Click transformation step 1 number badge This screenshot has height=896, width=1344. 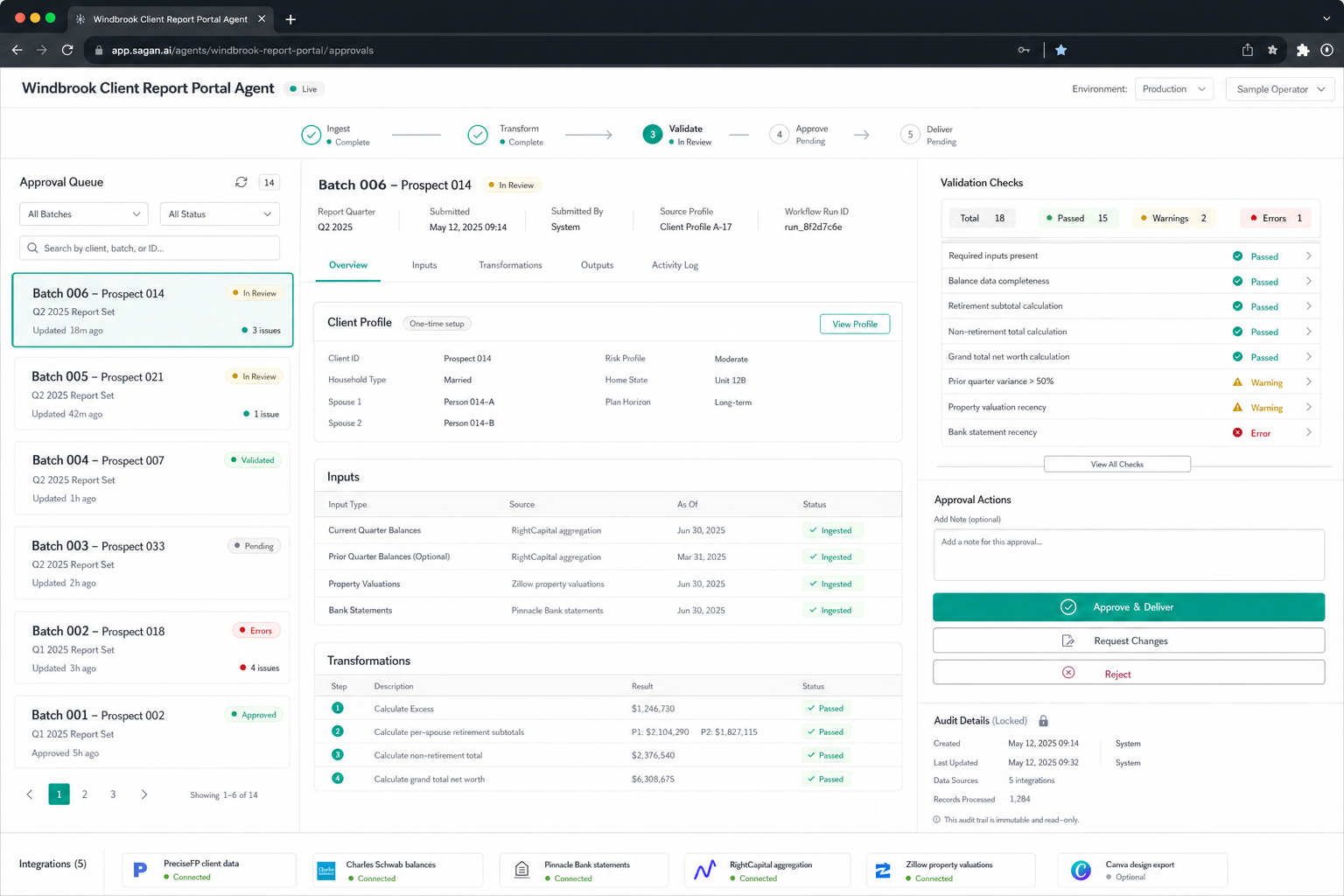338,708
